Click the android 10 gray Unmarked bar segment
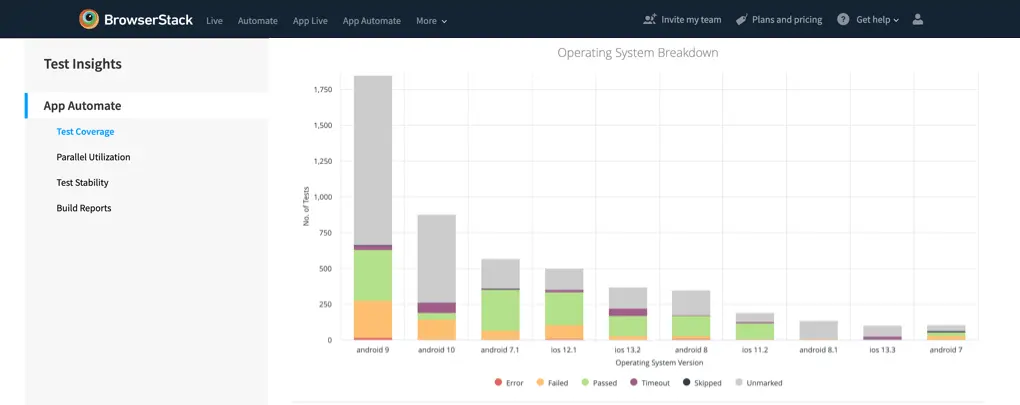The image size is (1020, 405). 436,258
